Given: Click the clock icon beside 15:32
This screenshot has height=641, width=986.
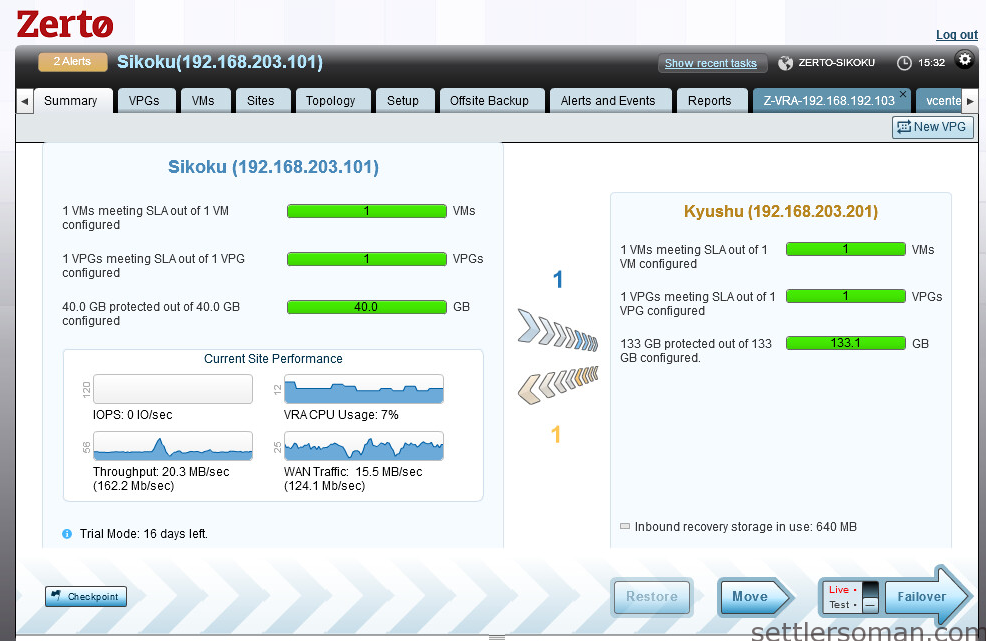Looking at the screenshot, I should point(904,63).
